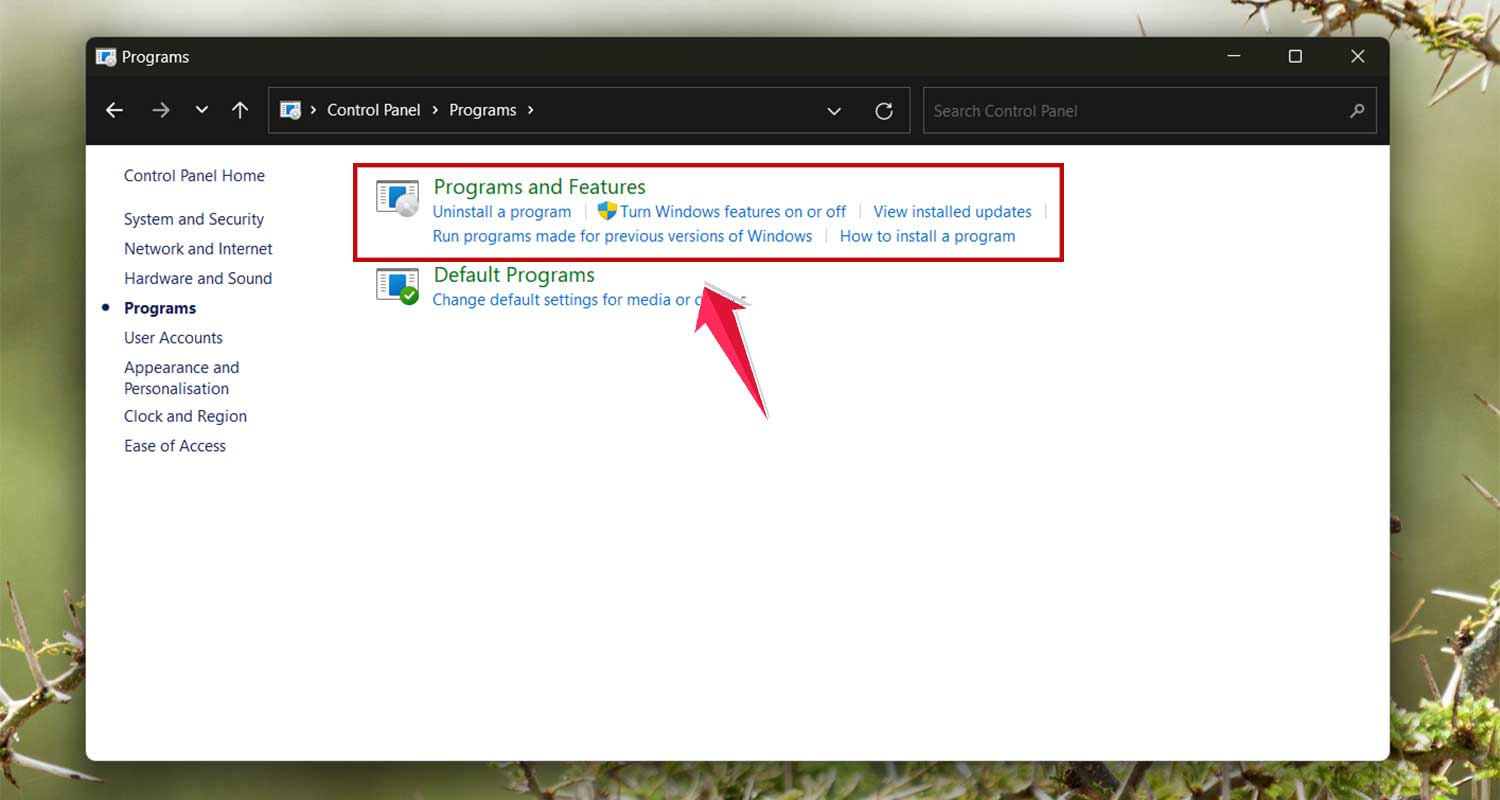Expand the address bar dropdown arrow
Viewport: 1500px width, 800px height.
834,110
